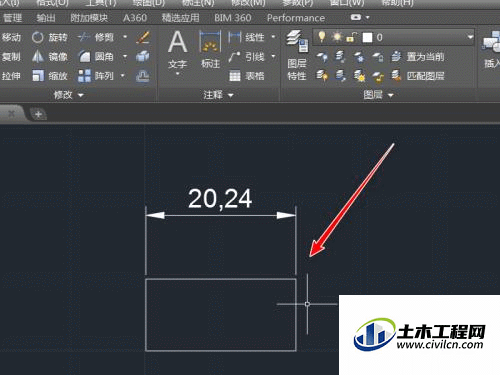This screenshot has height=375, width=500.
Task: Click the Copy (复制) button
Action: click(11, 57)
